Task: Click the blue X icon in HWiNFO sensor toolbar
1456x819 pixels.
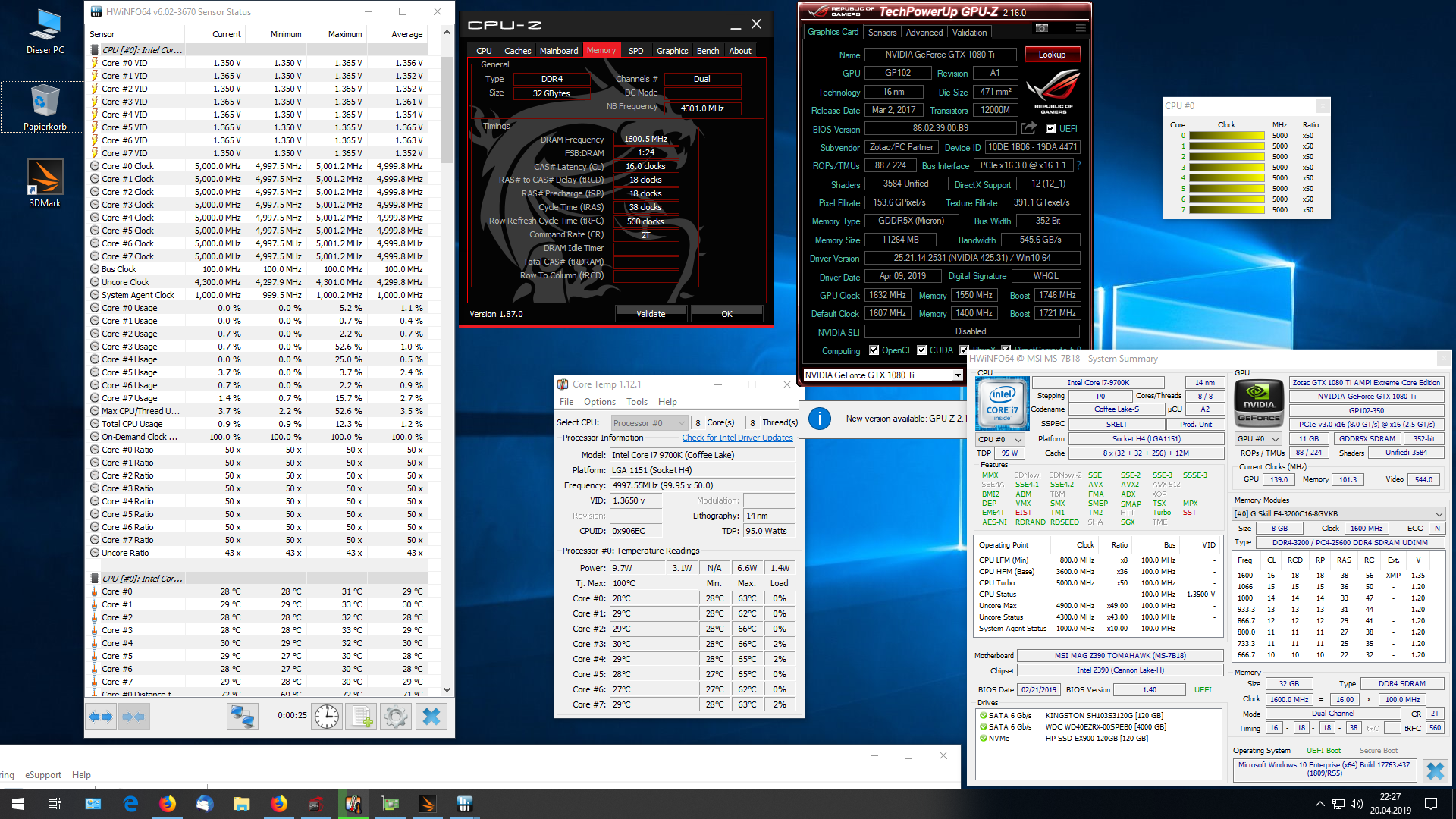Action: coord(431,717)
